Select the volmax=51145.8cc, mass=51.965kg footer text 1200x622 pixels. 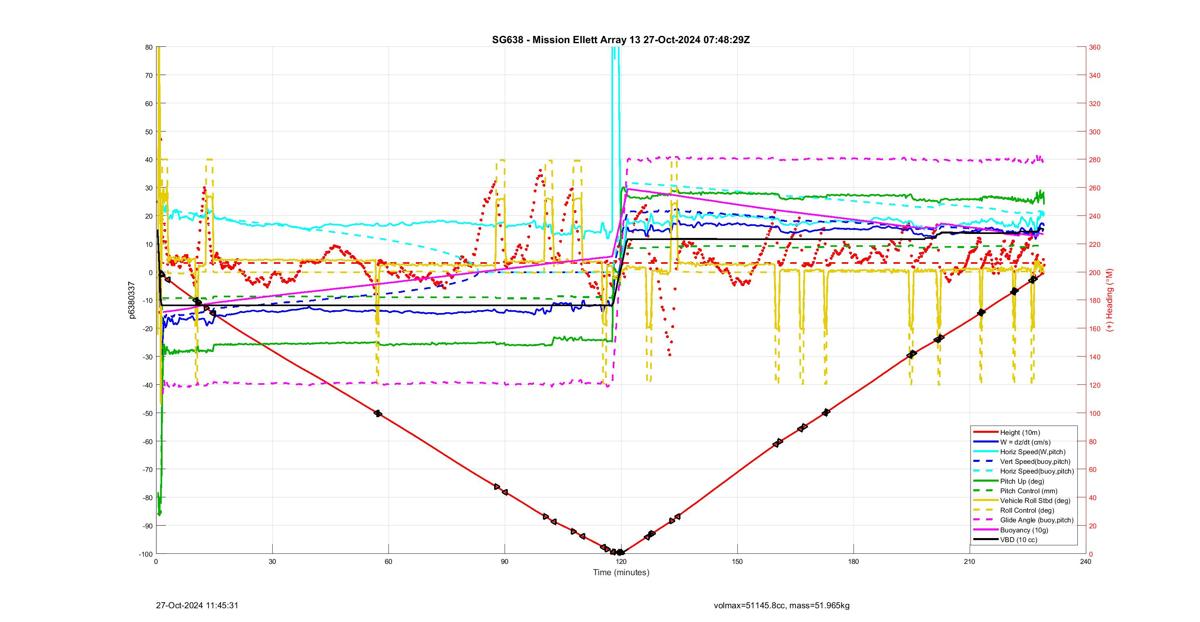782,605
